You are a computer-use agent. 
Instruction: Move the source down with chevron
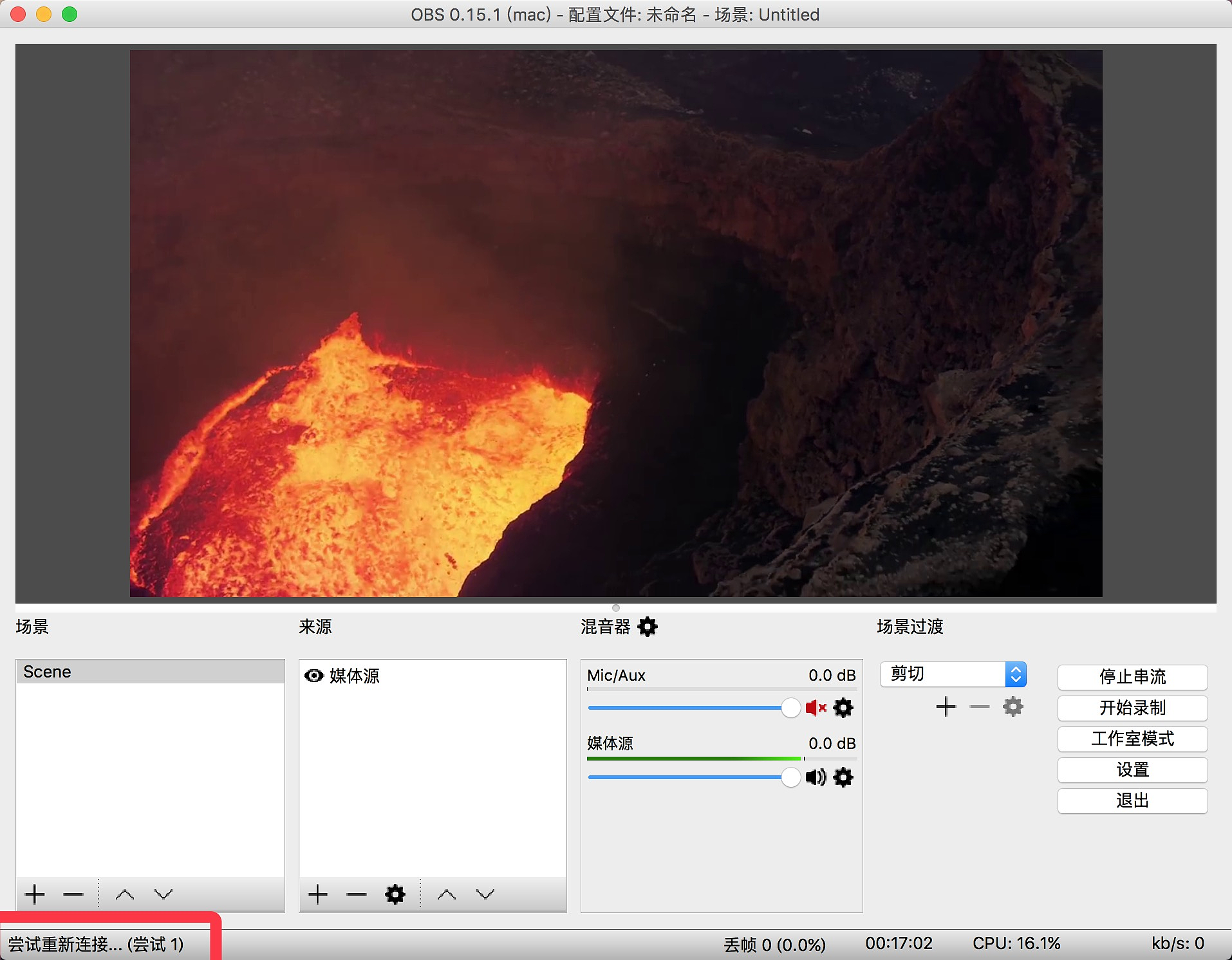click(485, 894)
